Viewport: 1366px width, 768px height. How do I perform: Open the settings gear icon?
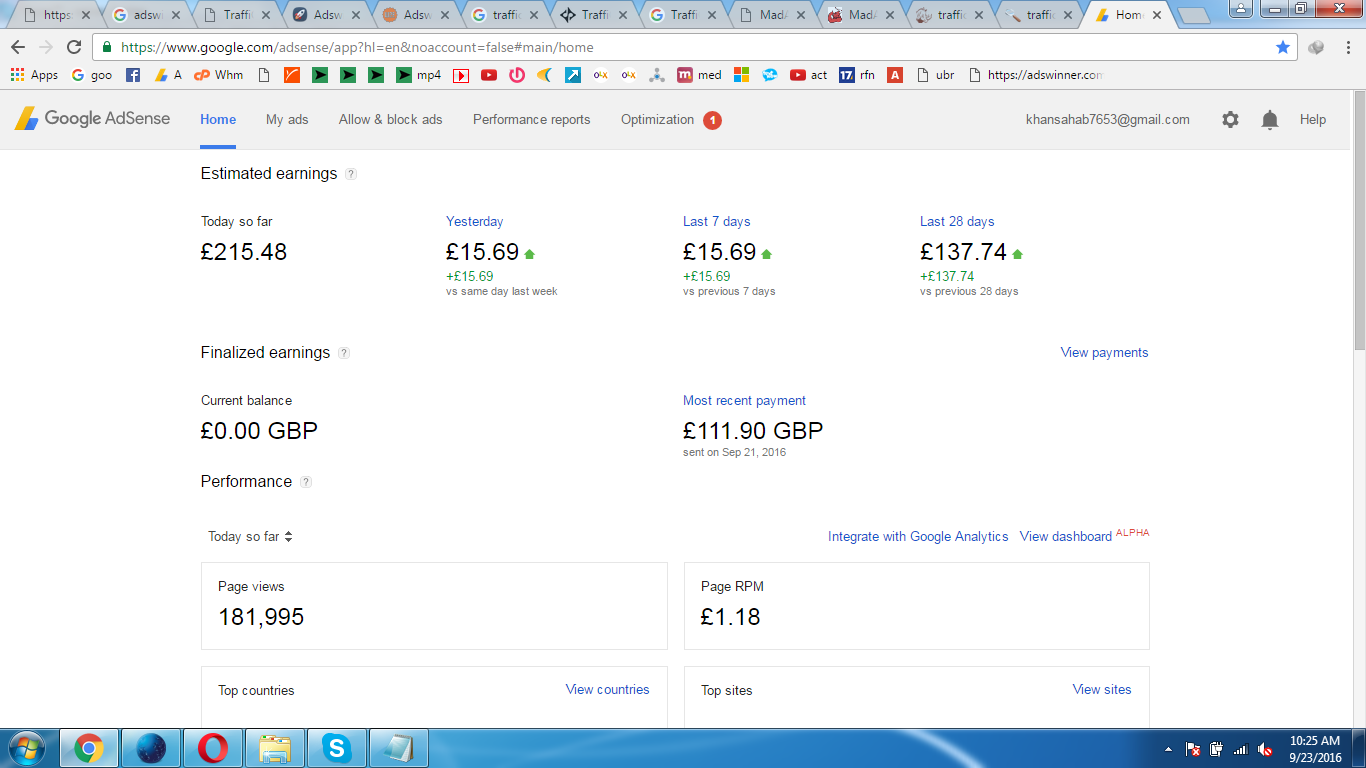[x=1230, y=119]
